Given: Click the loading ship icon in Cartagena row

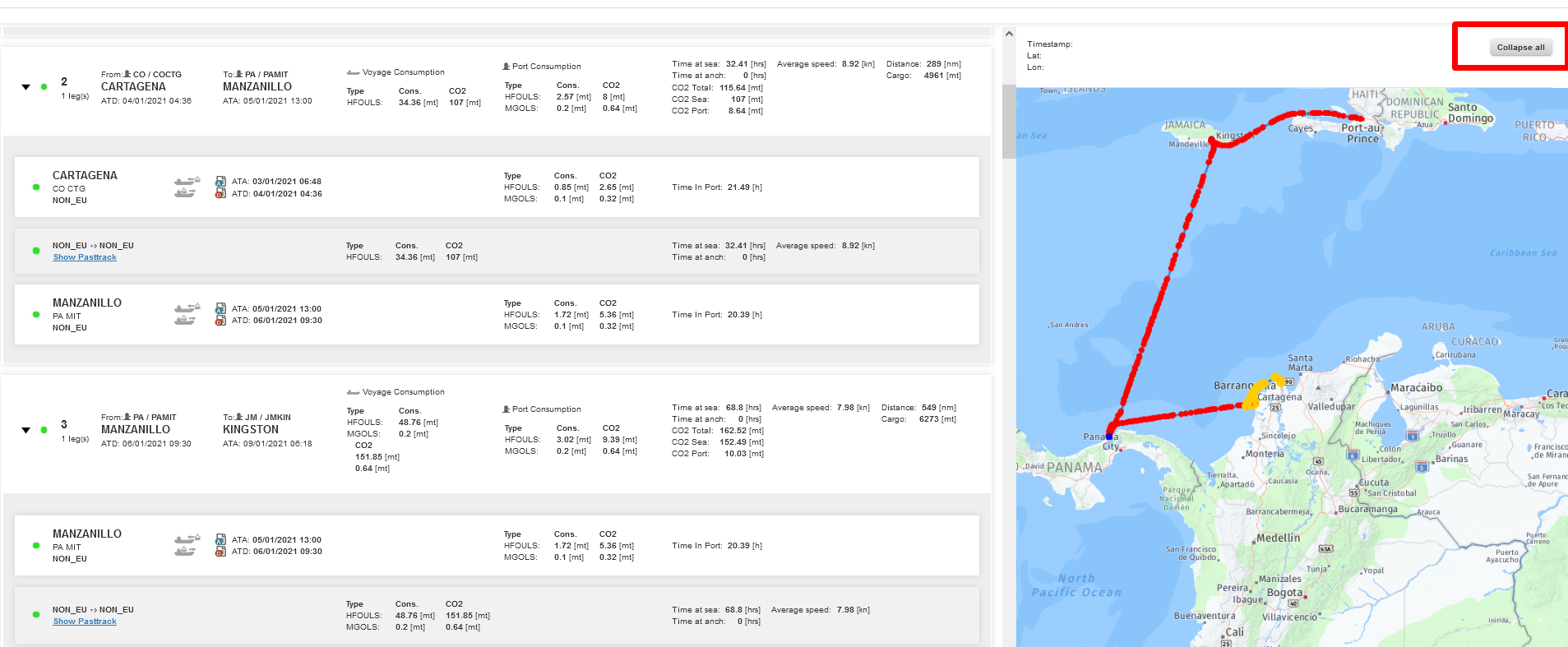Looking at the screenshot, I should [x=187, y=180].
